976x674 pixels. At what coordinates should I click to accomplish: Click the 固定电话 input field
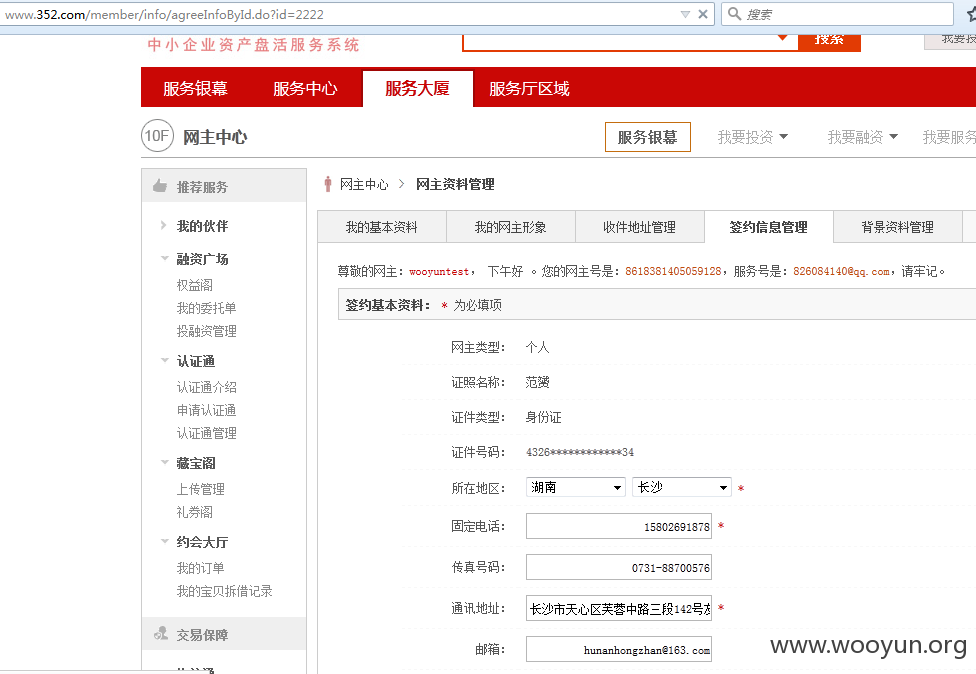pos(619,527)
